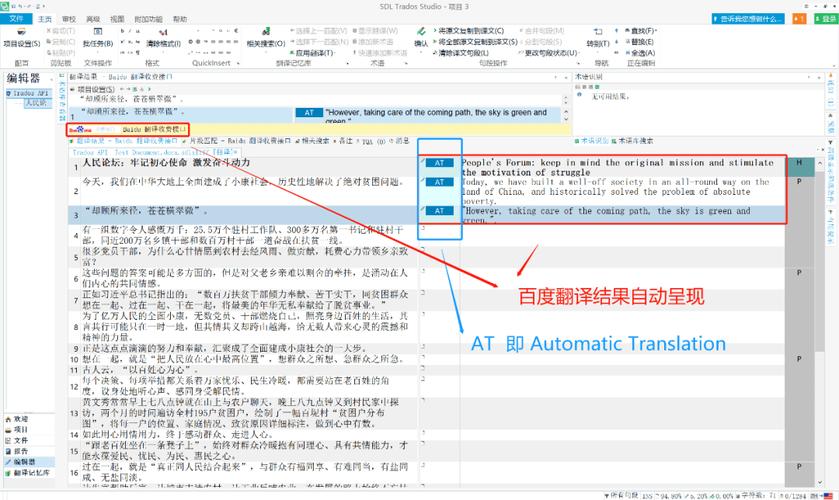
Task: Switch to the 备注 panel tab
Action: (x=343, y=141)
